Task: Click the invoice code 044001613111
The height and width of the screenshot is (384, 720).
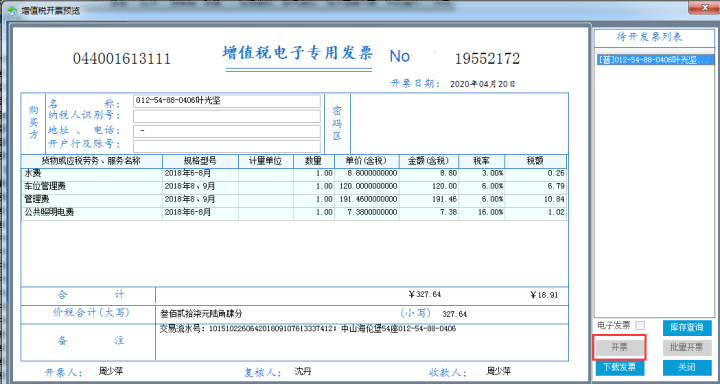Action: [x=122, y=59]
